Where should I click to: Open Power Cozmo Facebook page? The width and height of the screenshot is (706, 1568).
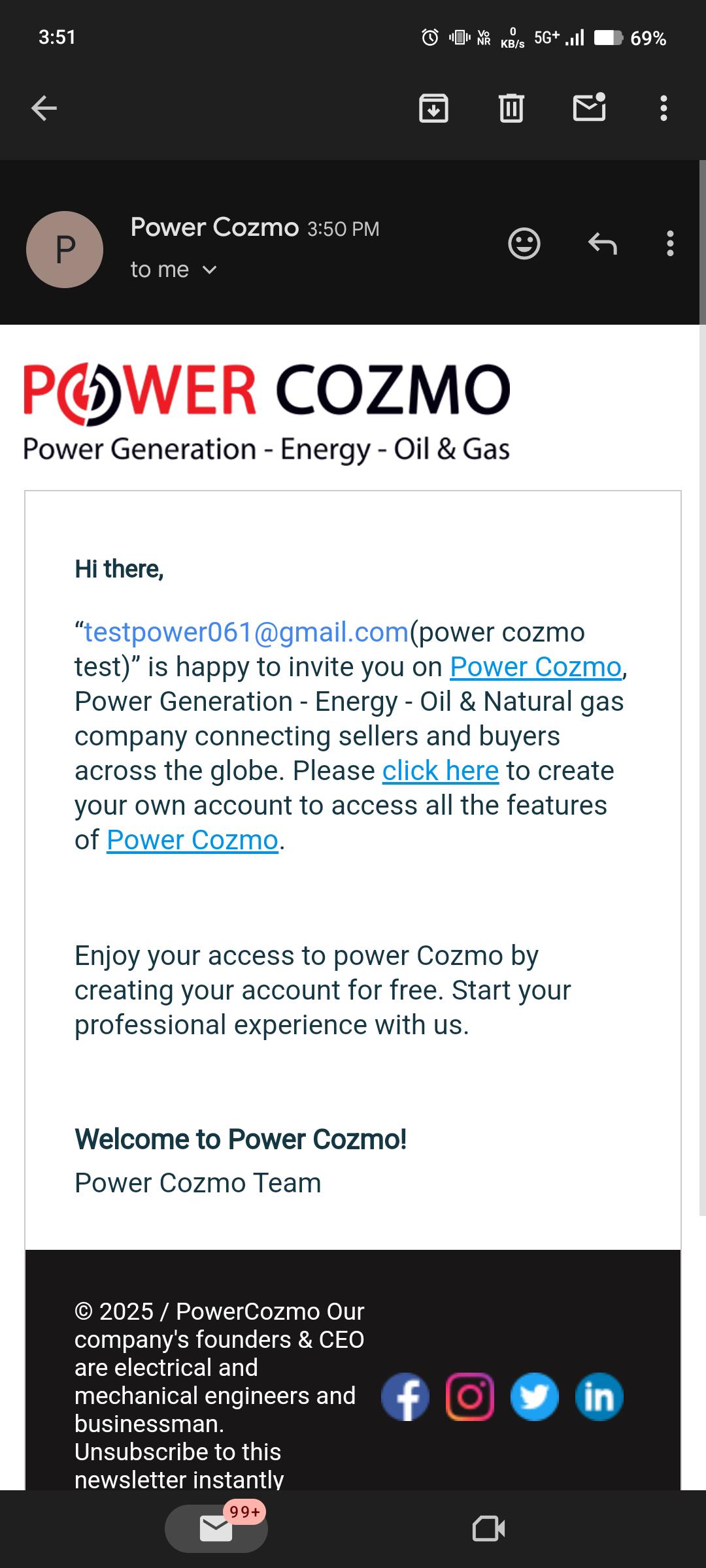[405, 1397]
